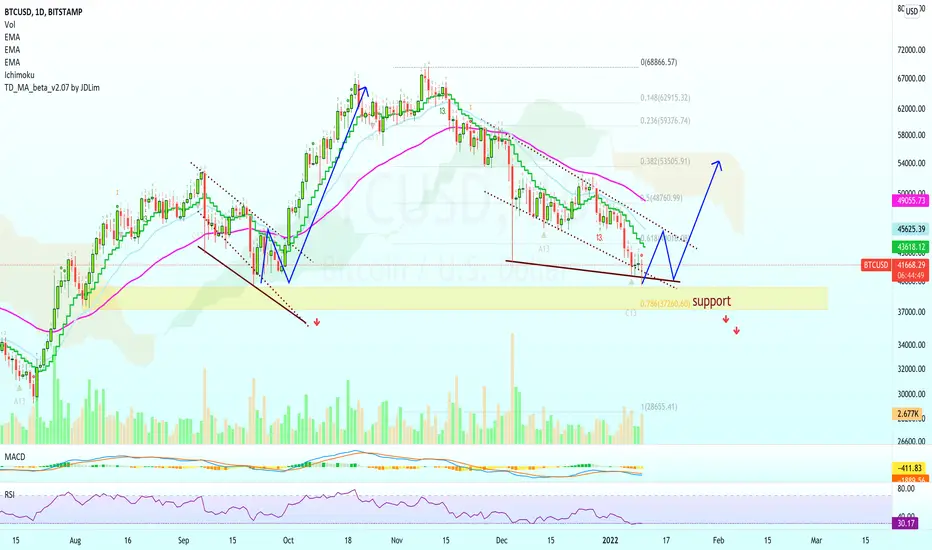This screenshot has width=932, height=550.
Task: Click the BTCUSD, 1D, BITSTAMP symbol title
Action: pos(43,12)
